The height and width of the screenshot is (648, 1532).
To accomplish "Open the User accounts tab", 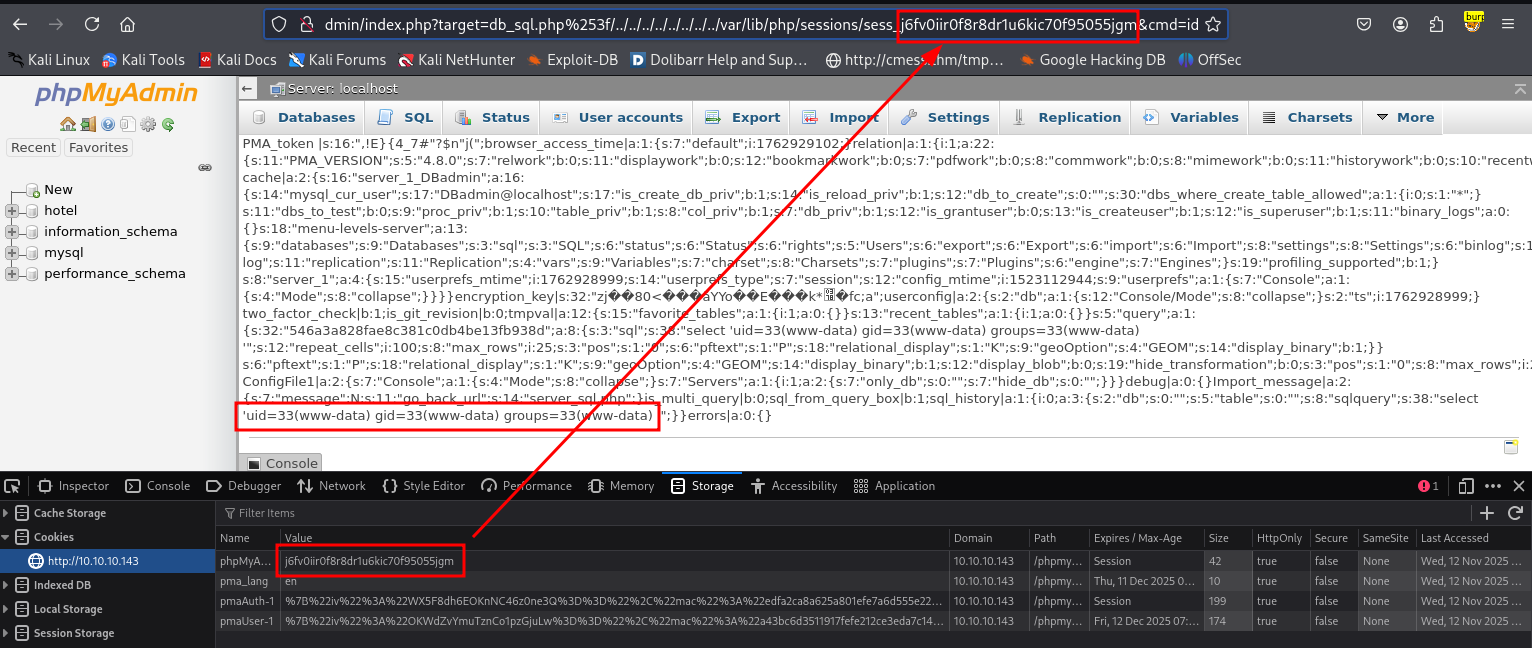I will [x=617, y=117].
